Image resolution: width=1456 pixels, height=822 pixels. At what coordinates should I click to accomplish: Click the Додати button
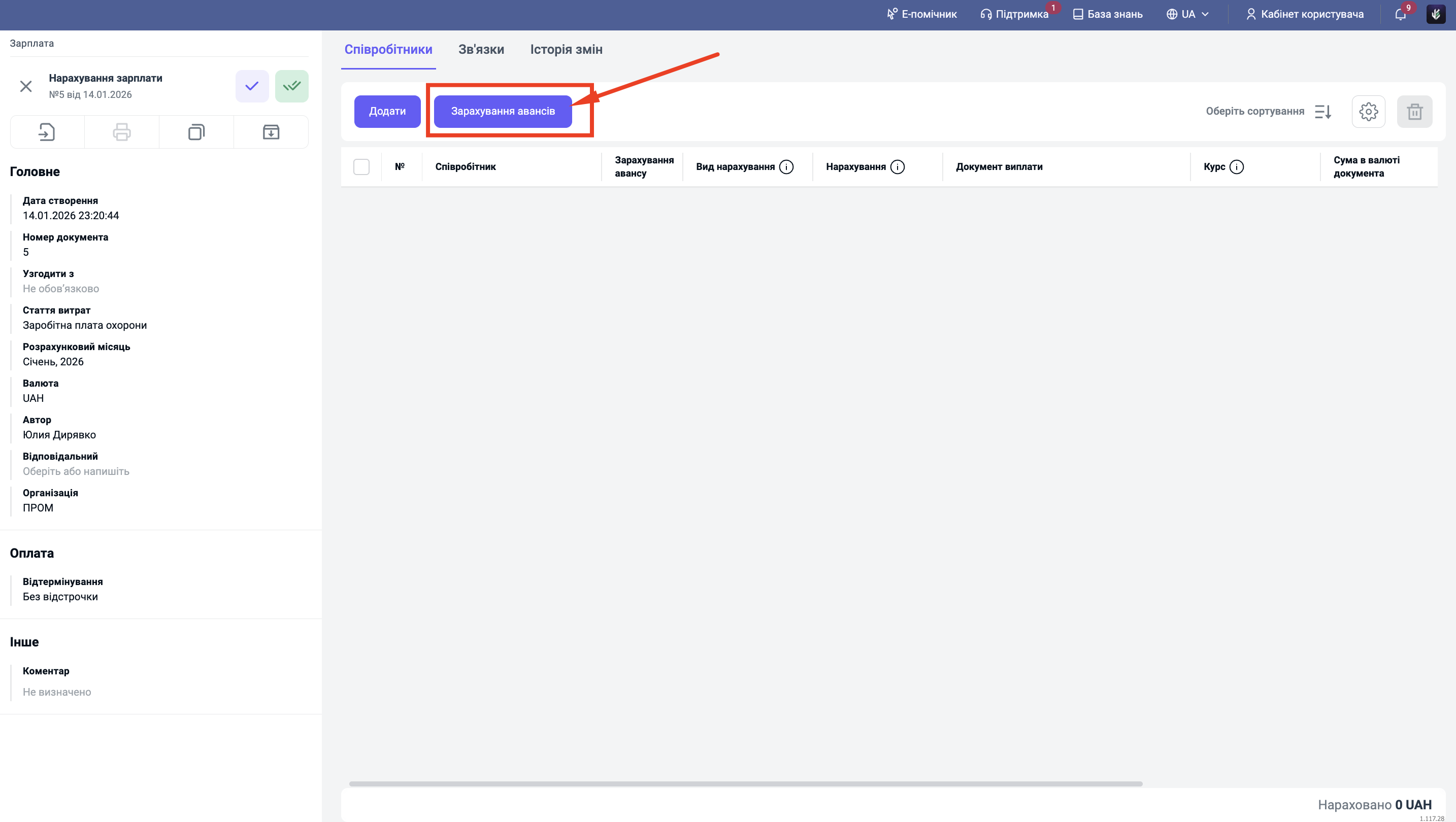387,111
